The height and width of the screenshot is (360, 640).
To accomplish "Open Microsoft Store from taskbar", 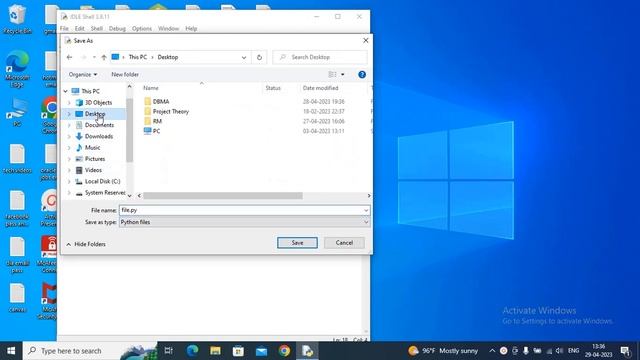I will click(x=238, y=351).
